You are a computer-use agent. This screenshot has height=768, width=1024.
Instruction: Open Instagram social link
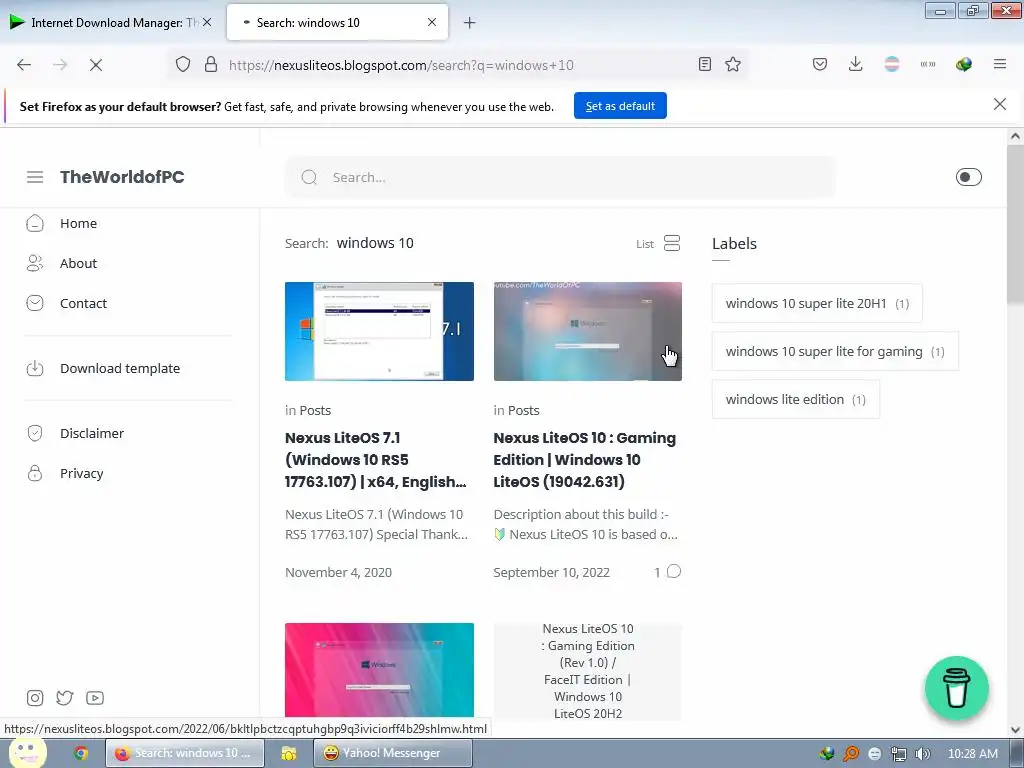point(35,698)
